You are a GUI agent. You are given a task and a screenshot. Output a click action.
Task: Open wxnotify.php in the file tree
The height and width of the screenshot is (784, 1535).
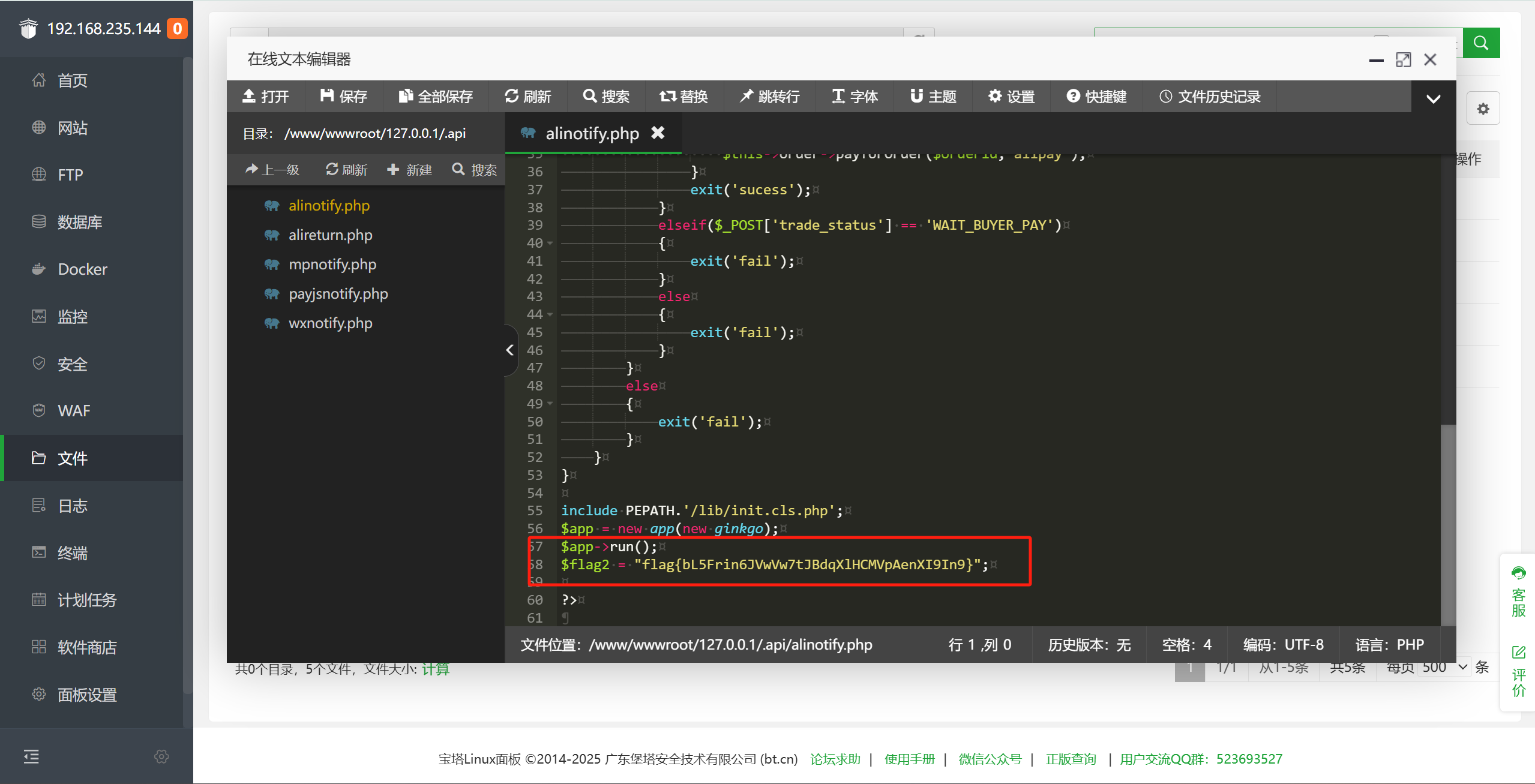[330, 323]
